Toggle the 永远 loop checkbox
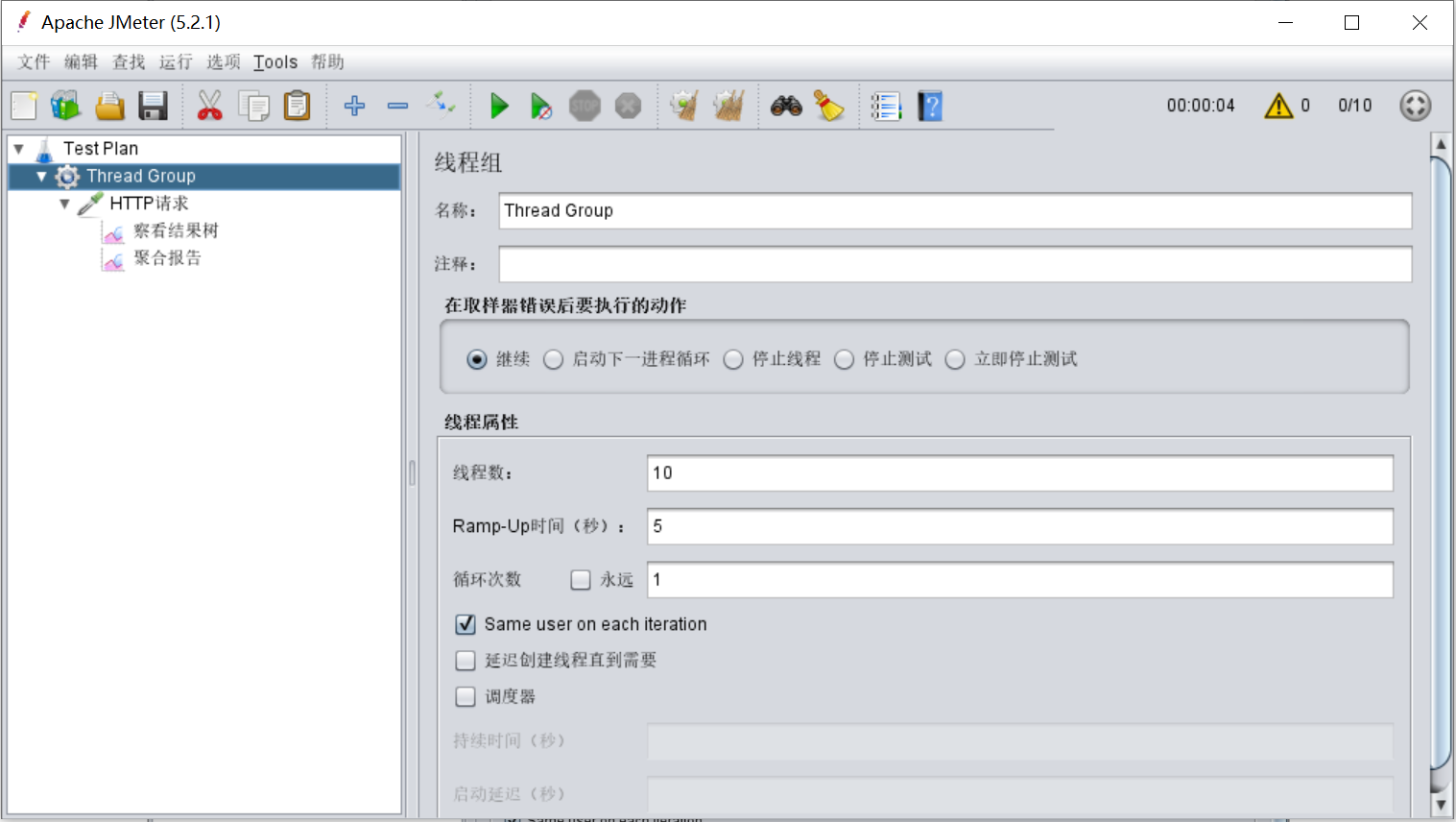 (x=581, y=580)
